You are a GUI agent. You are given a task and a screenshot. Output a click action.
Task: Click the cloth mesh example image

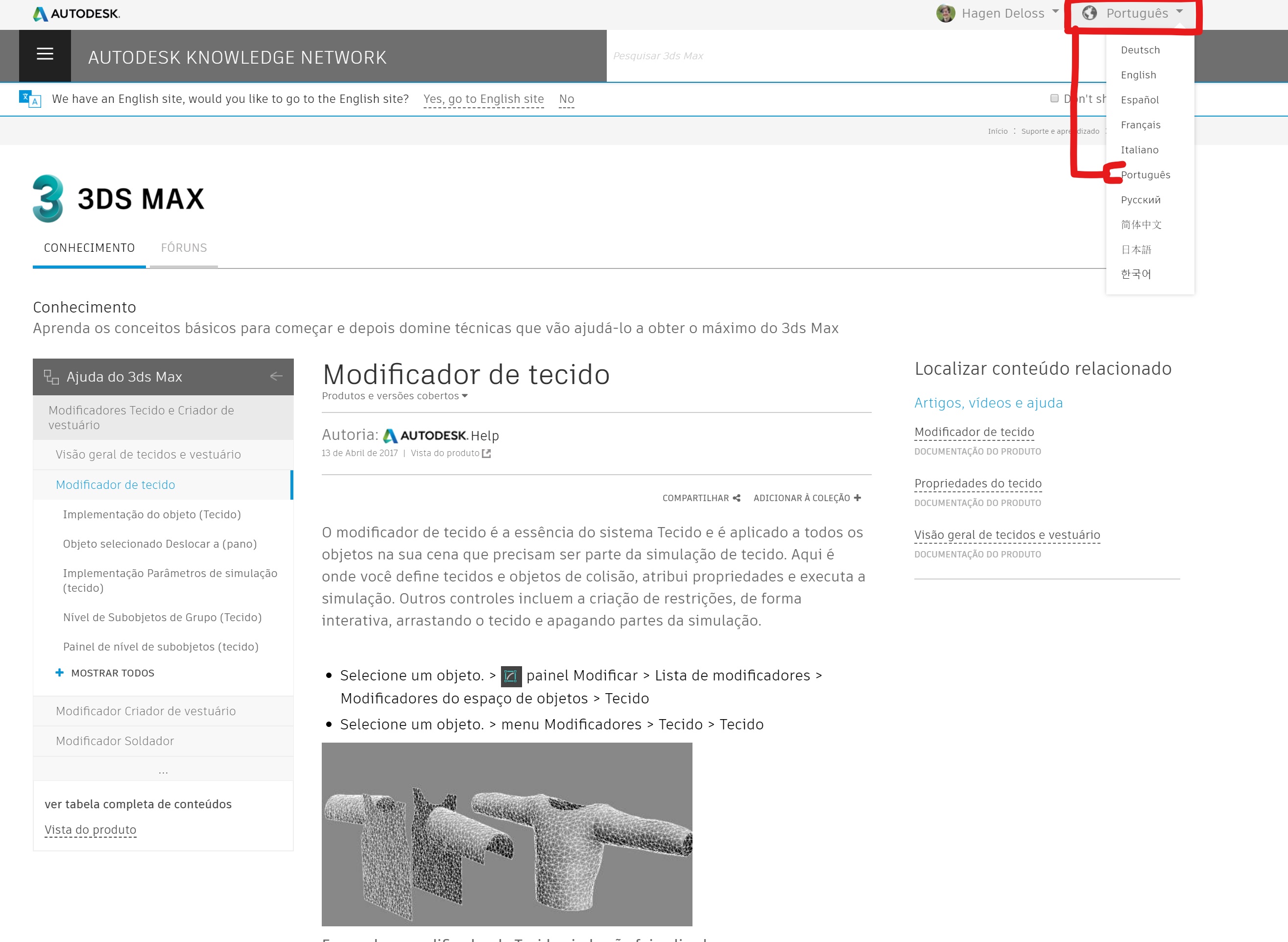click(507, 834)
